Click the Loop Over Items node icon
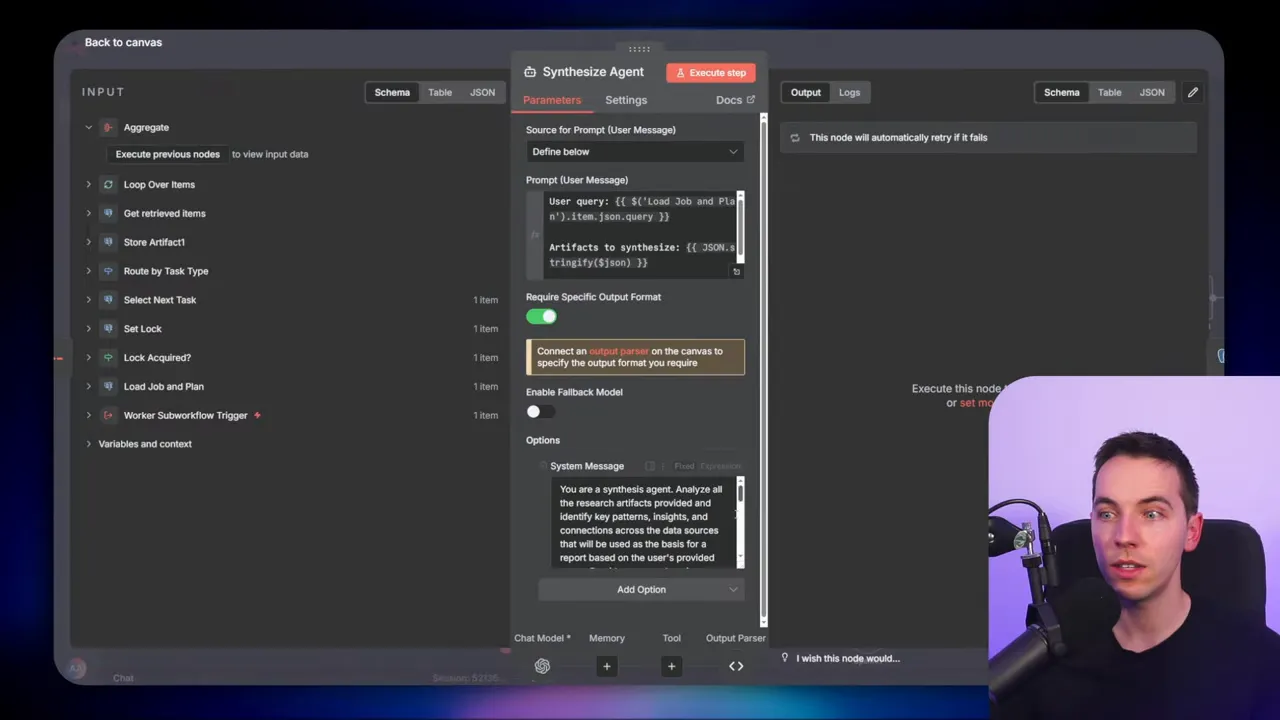The width and height of the screenshot is (1280, 720). coord(108,185)
